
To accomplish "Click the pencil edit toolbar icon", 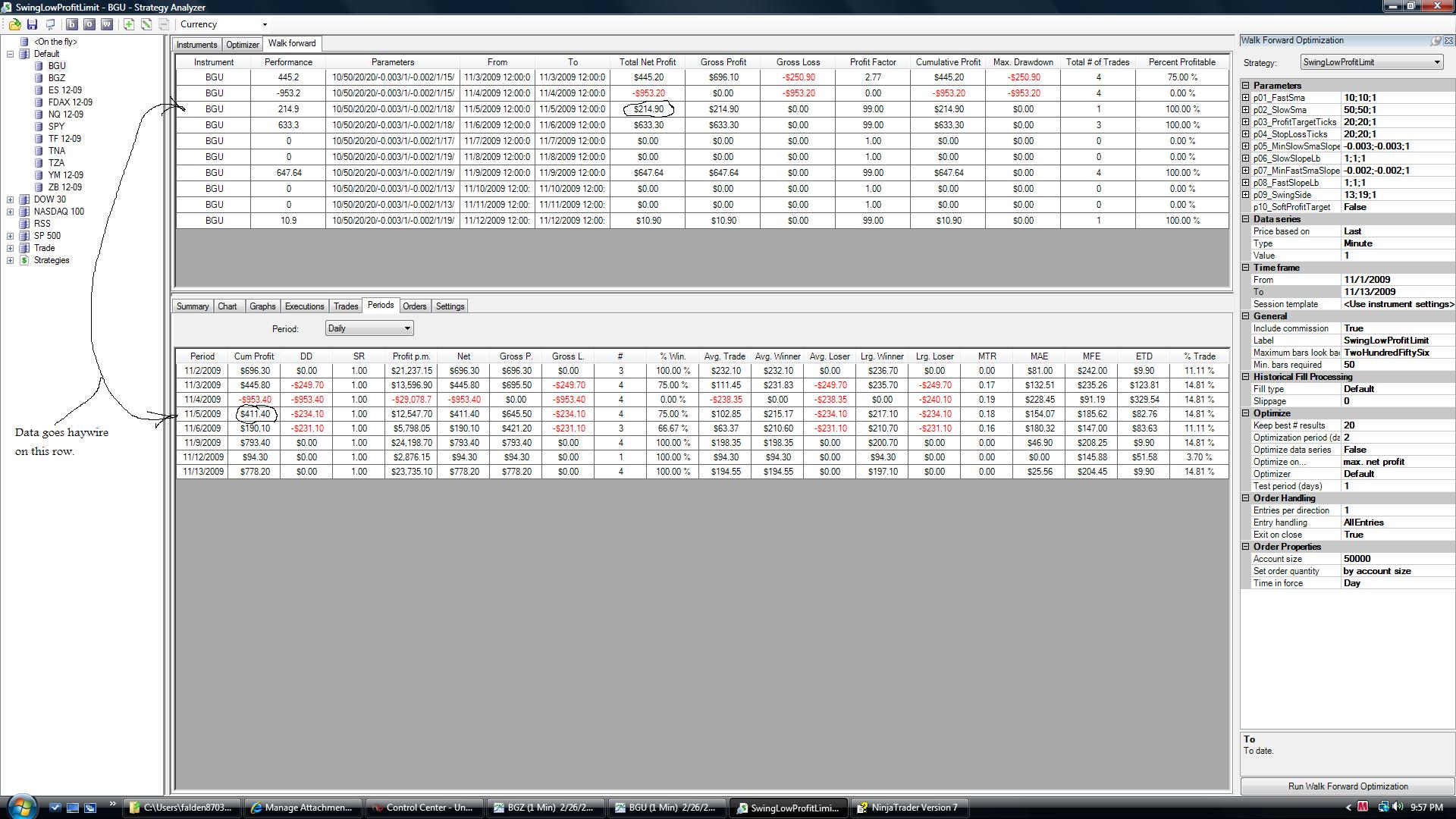I will tap(146, 24).
